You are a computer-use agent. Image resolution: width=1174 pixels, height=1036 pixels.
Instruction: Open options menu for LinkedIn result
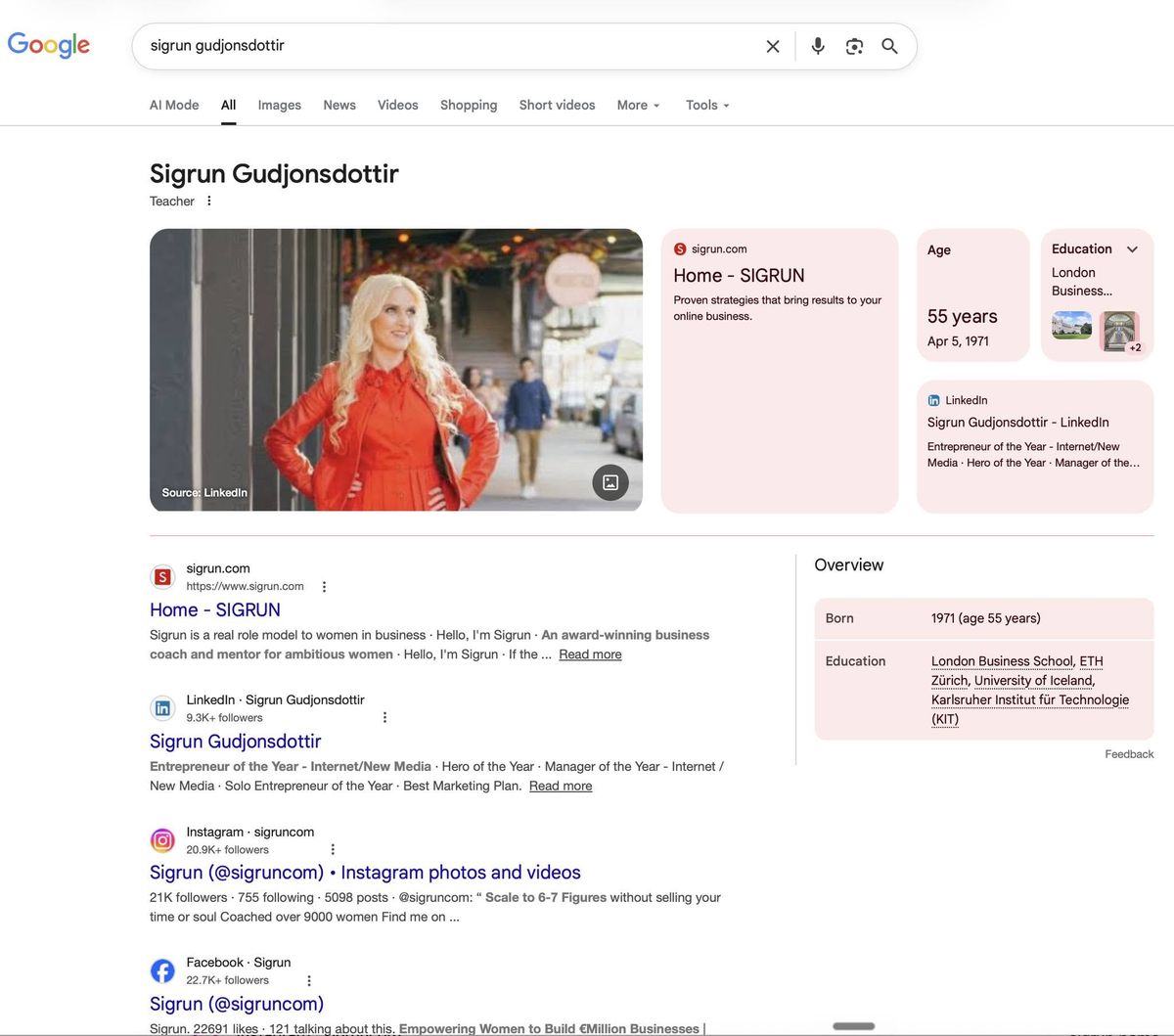pyautogui.click(x=384, y=717)
